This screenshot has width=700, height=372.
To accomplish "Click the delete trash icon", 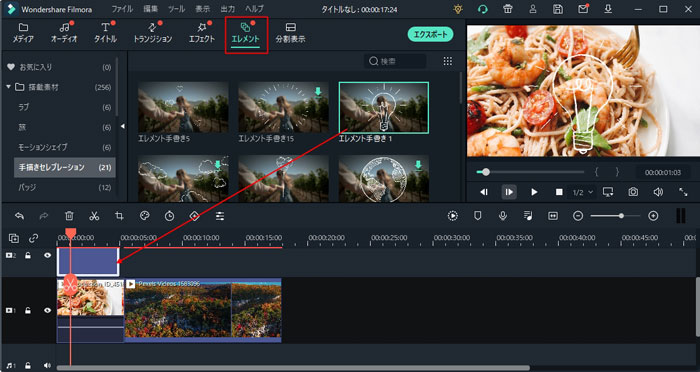I will pos(69,216).
